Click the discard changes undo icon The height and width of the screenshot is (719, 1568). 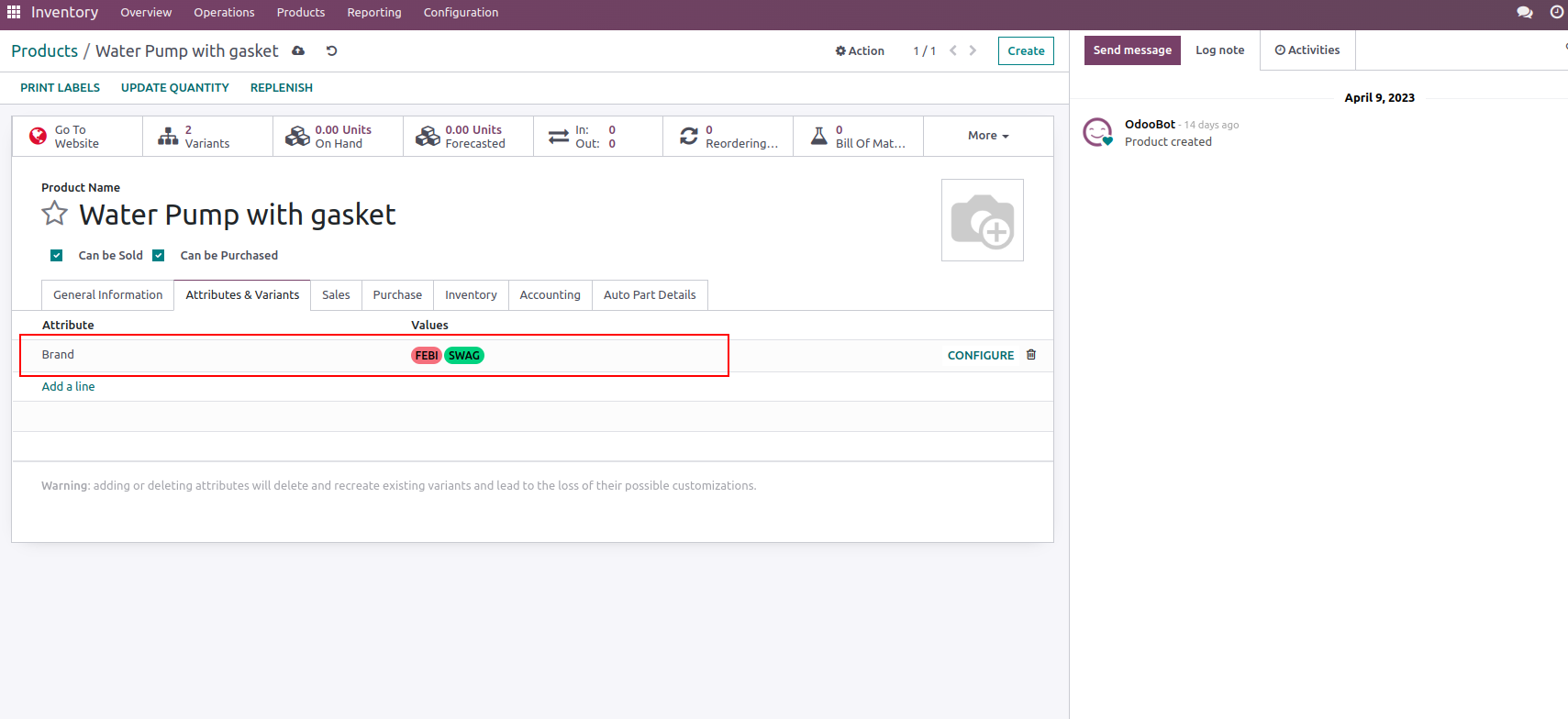[x=332, y=51]
